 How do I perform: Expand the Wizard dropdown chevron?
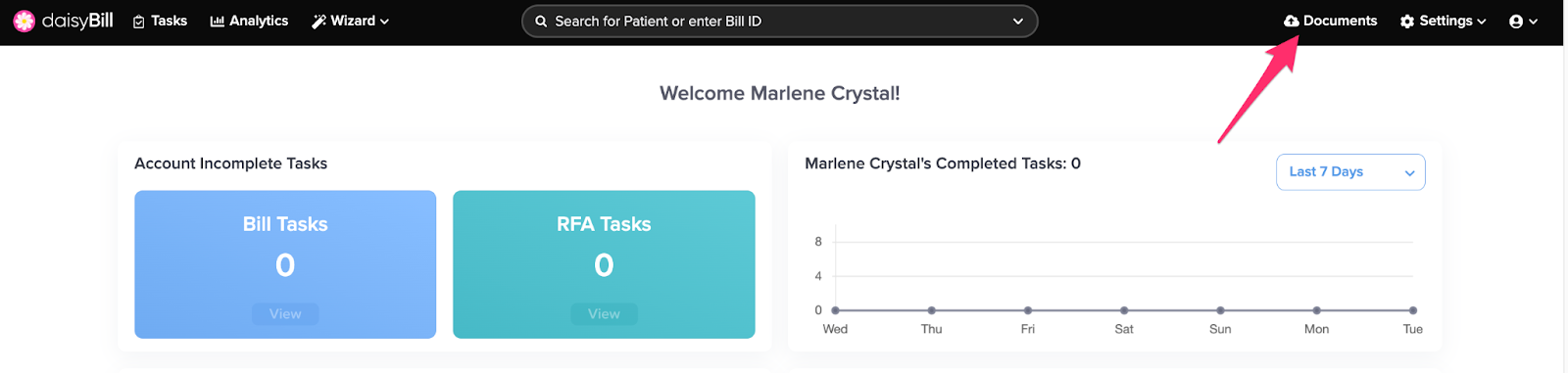(384, 22)
